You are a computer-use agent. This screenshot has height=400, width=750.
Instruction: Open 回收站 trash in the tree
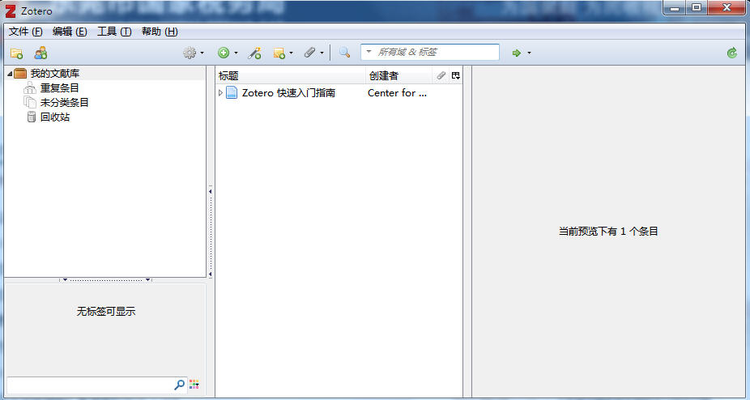(55, 117)
